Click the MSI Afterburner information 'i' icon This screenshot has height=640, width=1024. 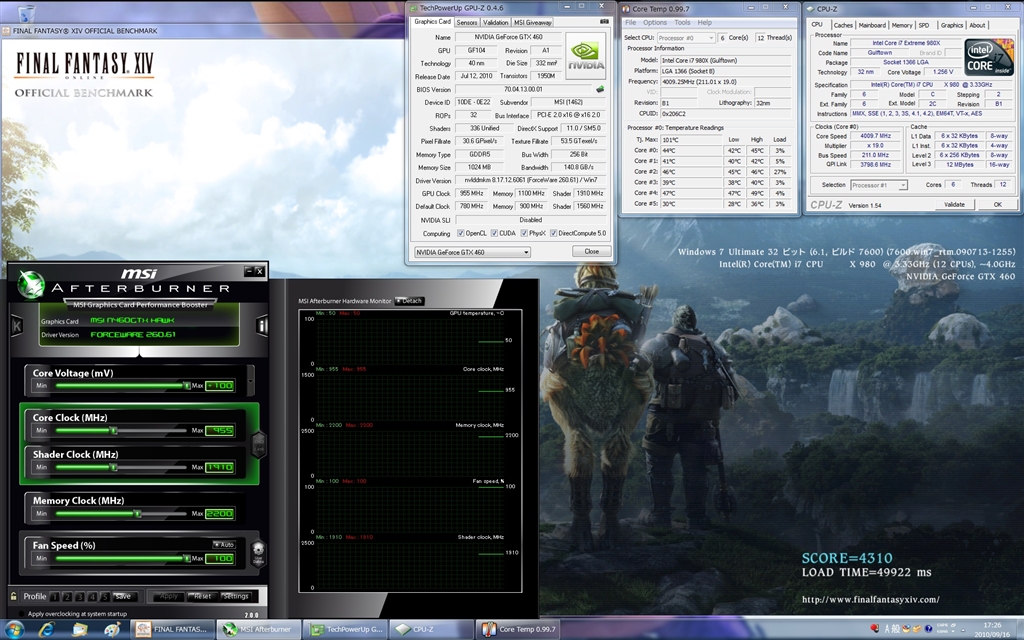[x=263, y=325]
